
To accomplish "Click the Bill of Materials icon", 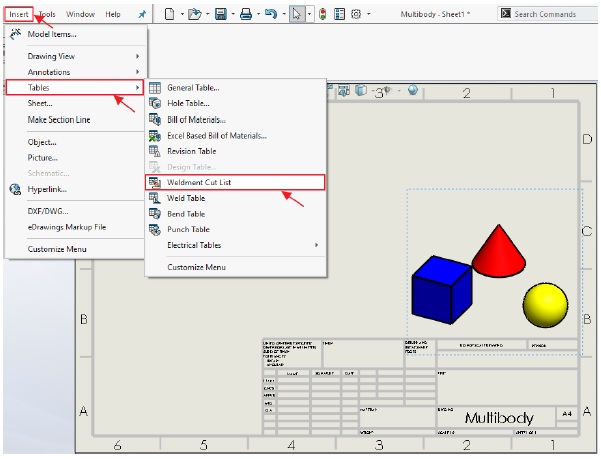I will tap(155, 120).
